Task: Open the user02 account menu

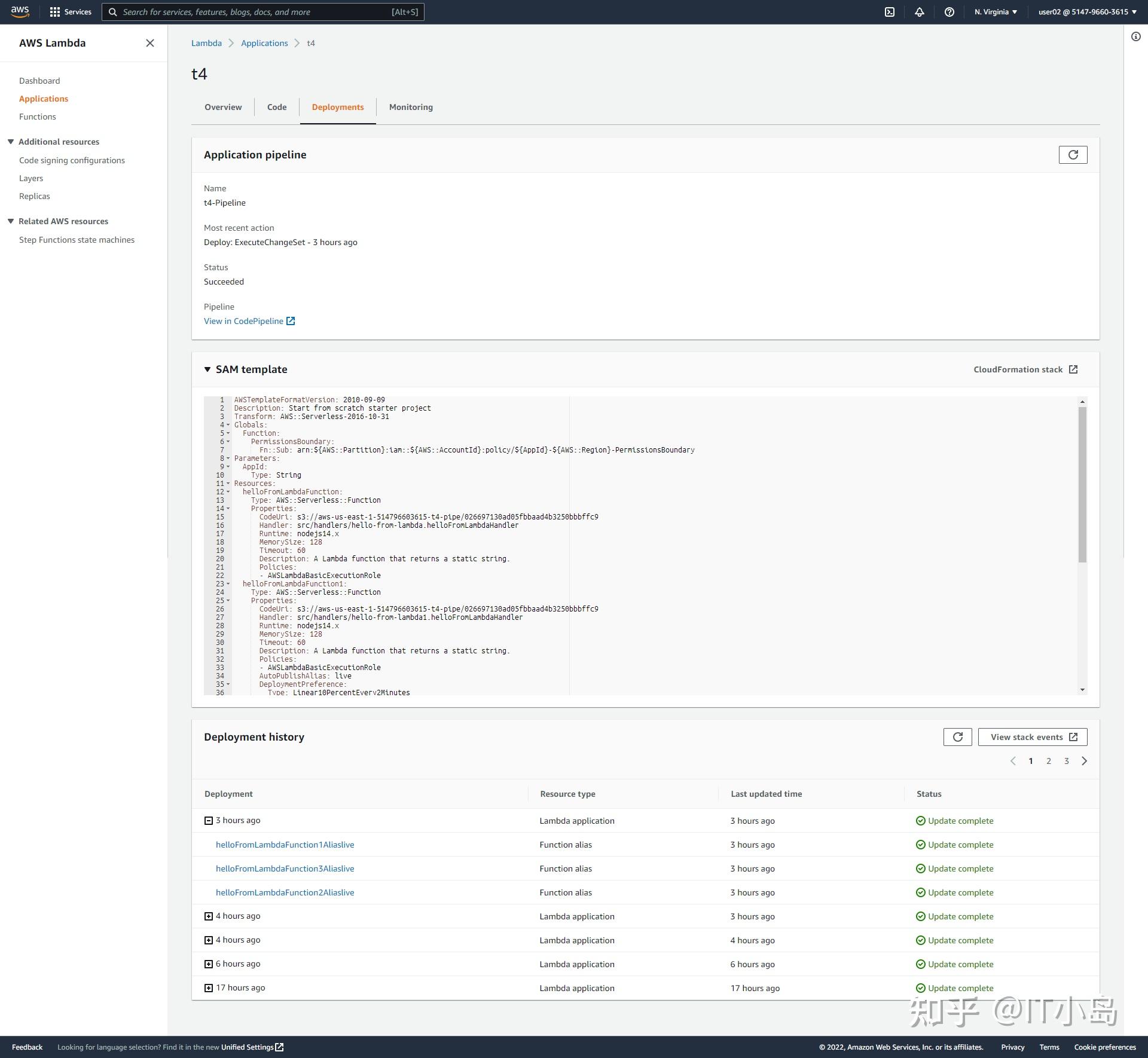Action: point(1085,11)
